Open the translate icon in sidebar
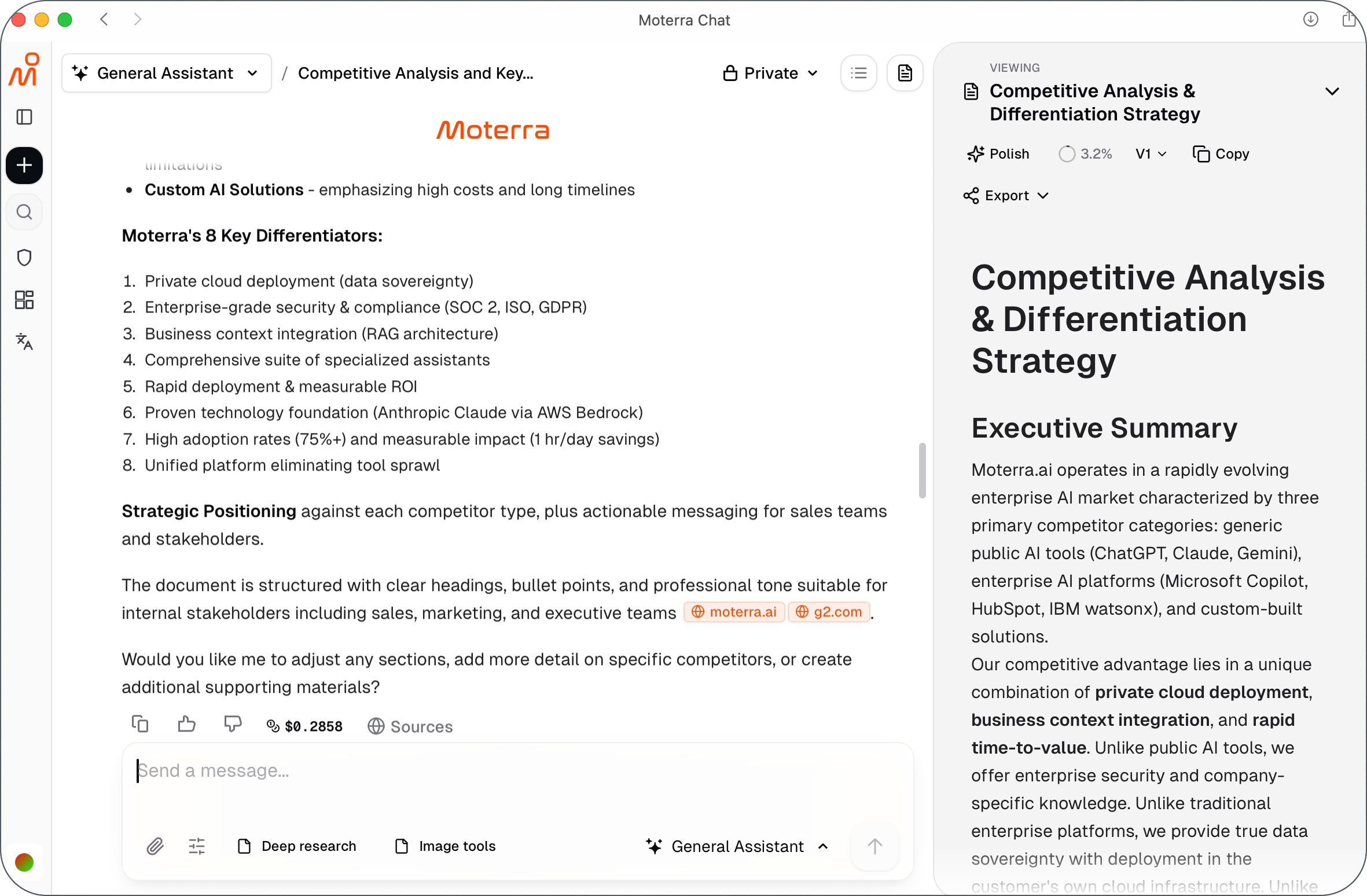 coord(24,341)
